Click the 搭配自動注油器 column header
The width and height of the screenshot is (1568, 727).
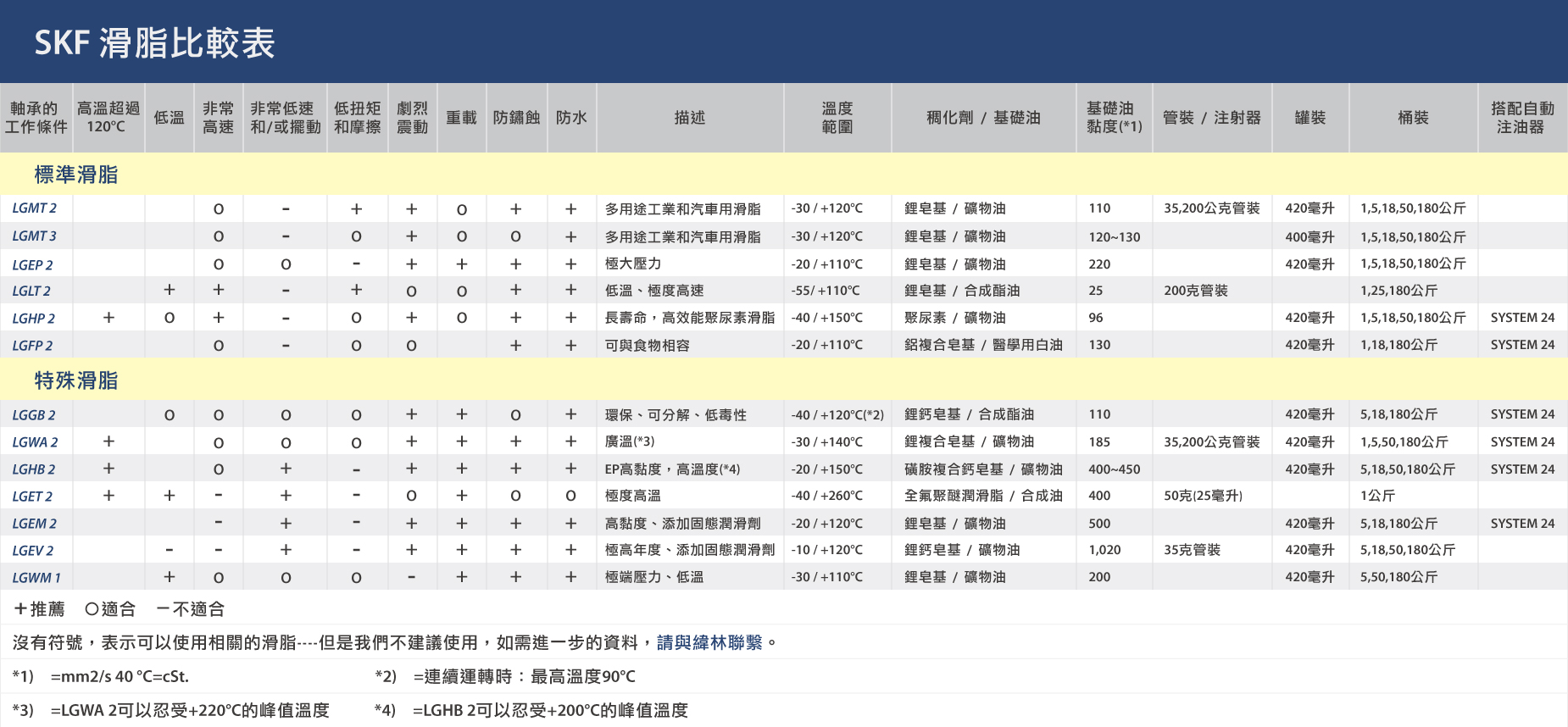pyautogui.click(x=1522, y=118)
